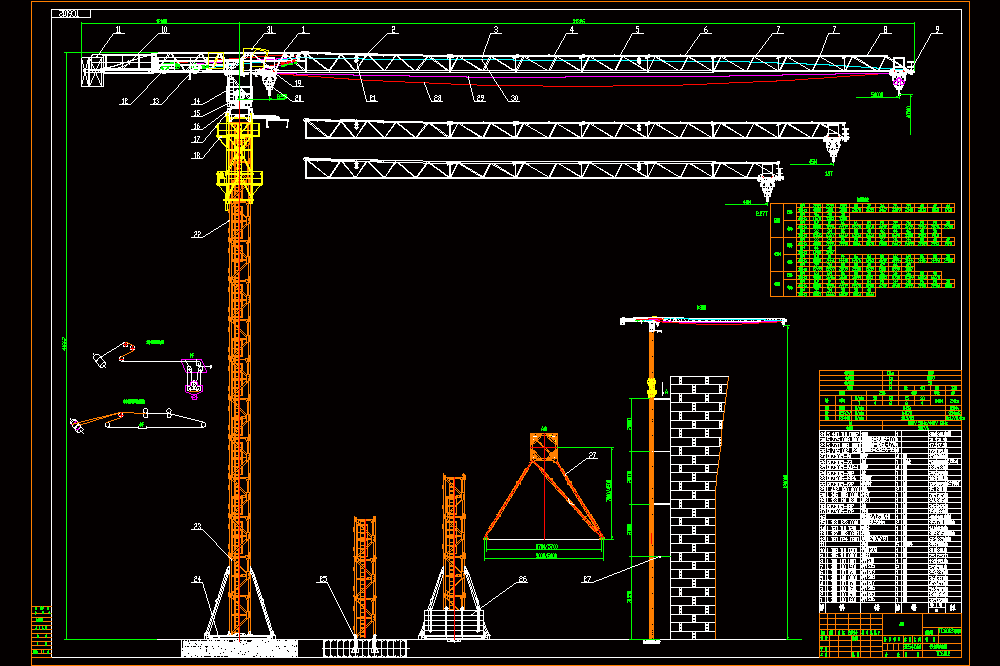Select the yellow climbing frame on the tower
Screen dimensions: 1000x666
pyautogui.click(x=239, y=163)
